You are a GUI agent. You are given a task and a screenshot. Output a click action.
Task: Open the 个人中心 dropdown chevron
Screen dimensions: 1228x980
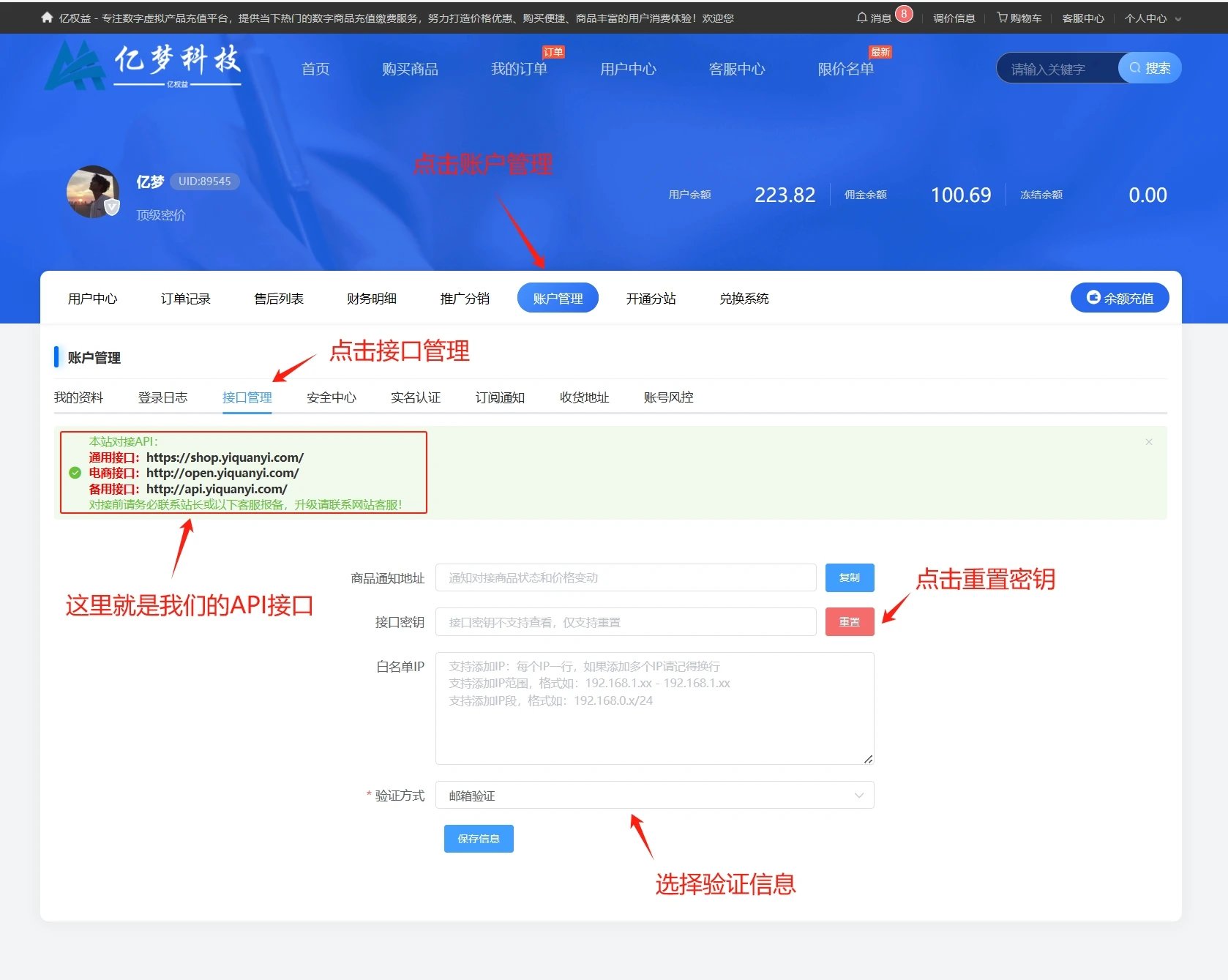point(1177,18)
